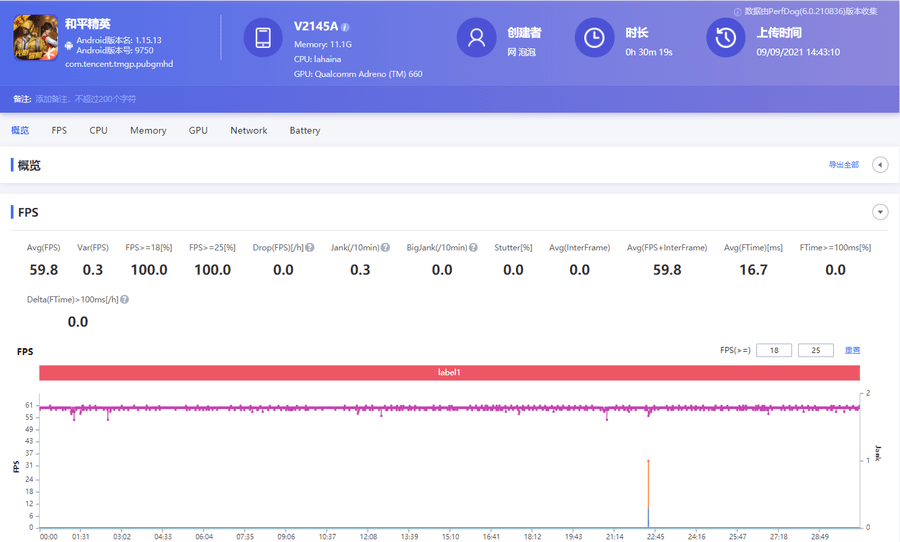Click the FPS threshold field showing 18

(x=774, y=350)
